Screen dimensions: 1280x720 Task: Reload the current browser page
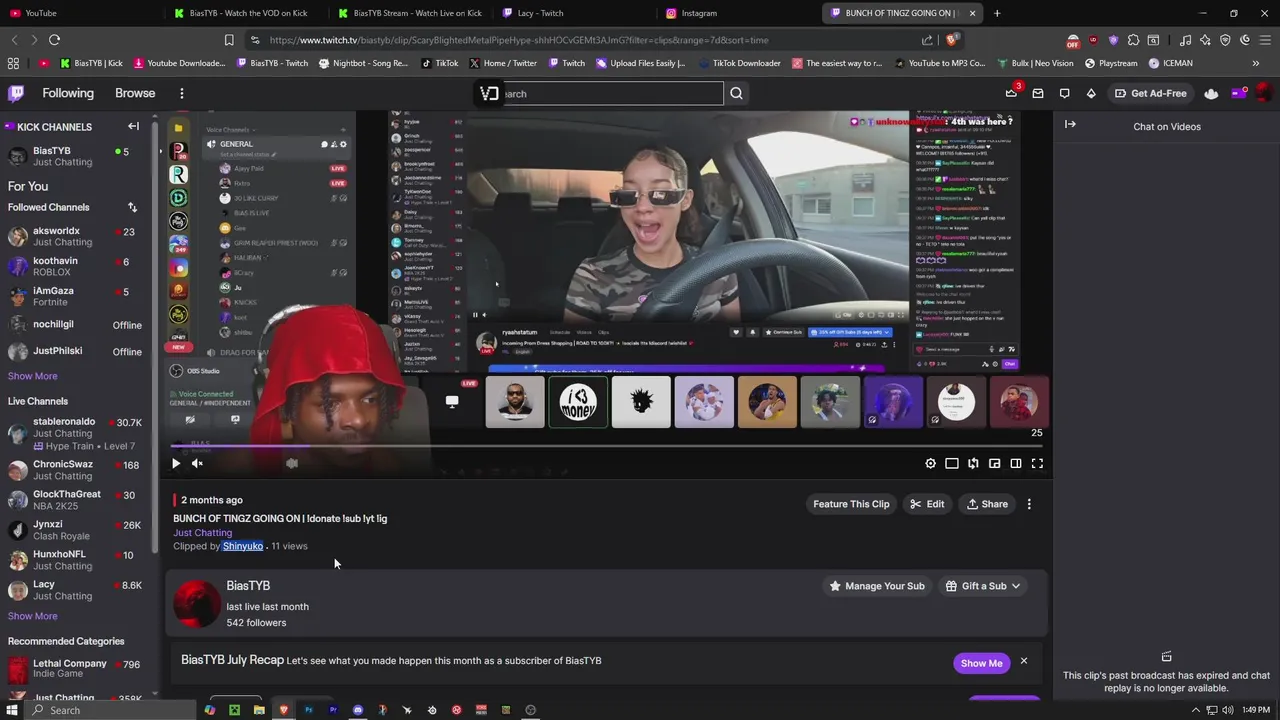[x=54, y=40]
